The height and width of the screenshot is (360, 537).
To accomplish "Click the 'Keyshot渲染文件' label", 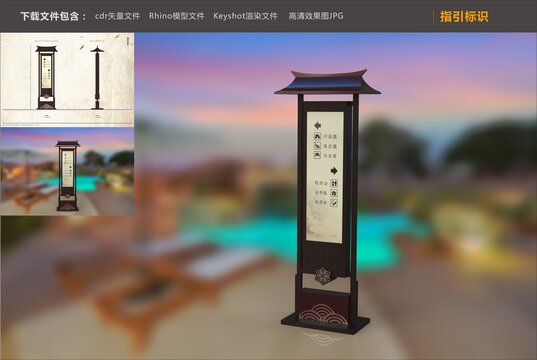I will pyautogui.click(x=245, y=16).
